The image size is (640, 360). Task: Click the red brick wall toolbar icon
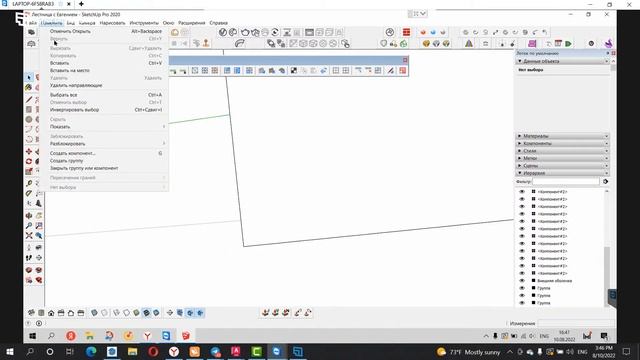tap(406, 32)
